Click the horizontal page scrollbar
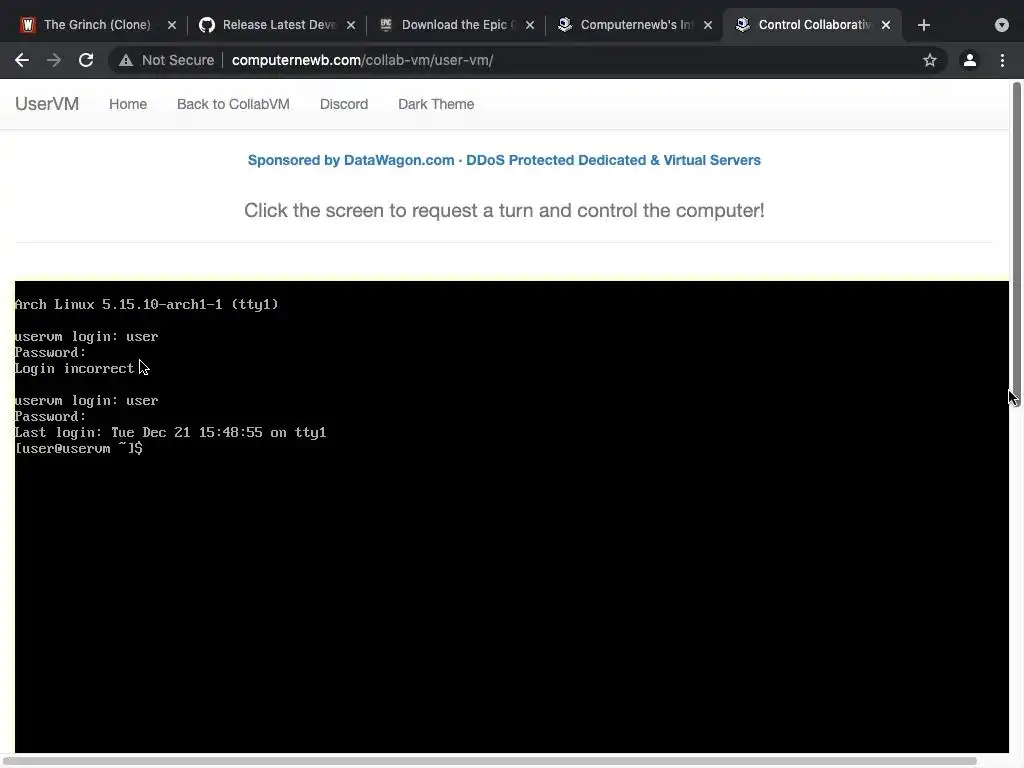The height and width of the screenshot is (768, 1024). point(490,761)
